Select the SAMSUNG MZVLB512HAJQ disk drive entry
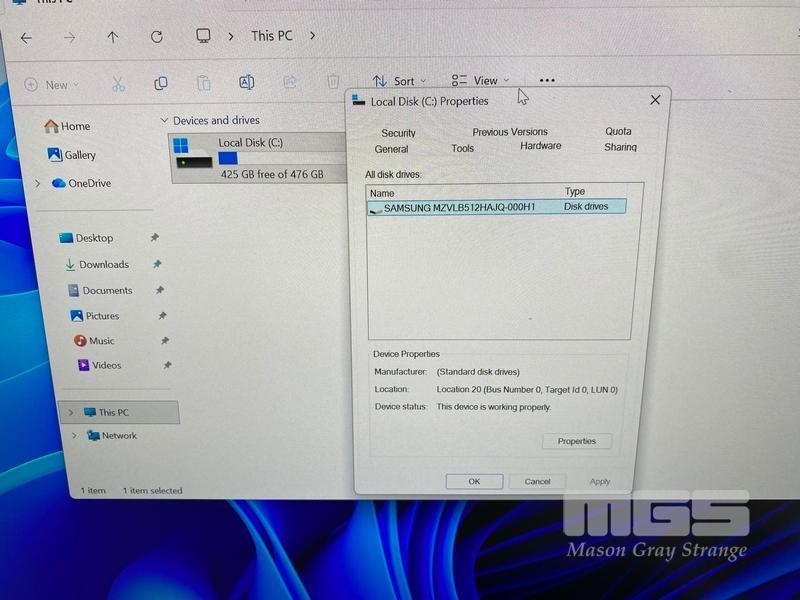Screen dimensions: 800x600 click(459, 208)
